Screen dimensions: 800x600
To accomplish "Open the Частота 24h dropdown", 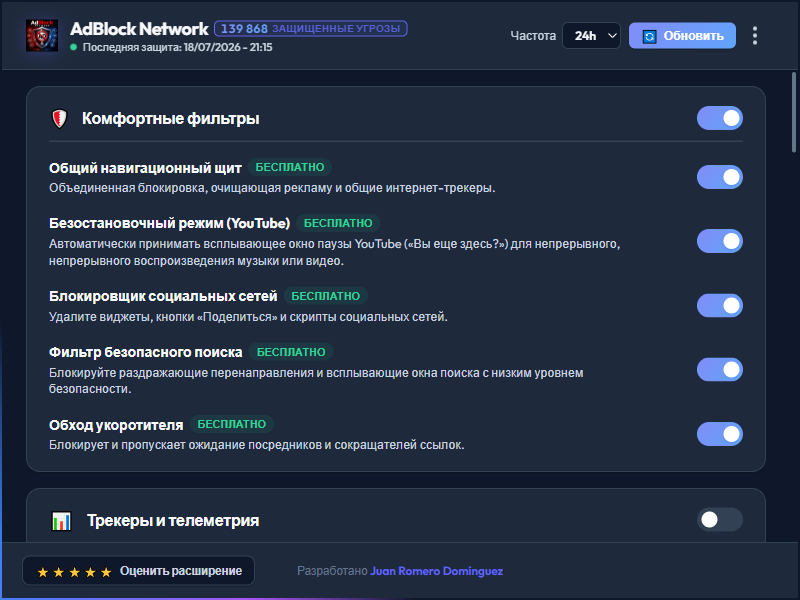I will pyautogui.click(x=591, y=36).
